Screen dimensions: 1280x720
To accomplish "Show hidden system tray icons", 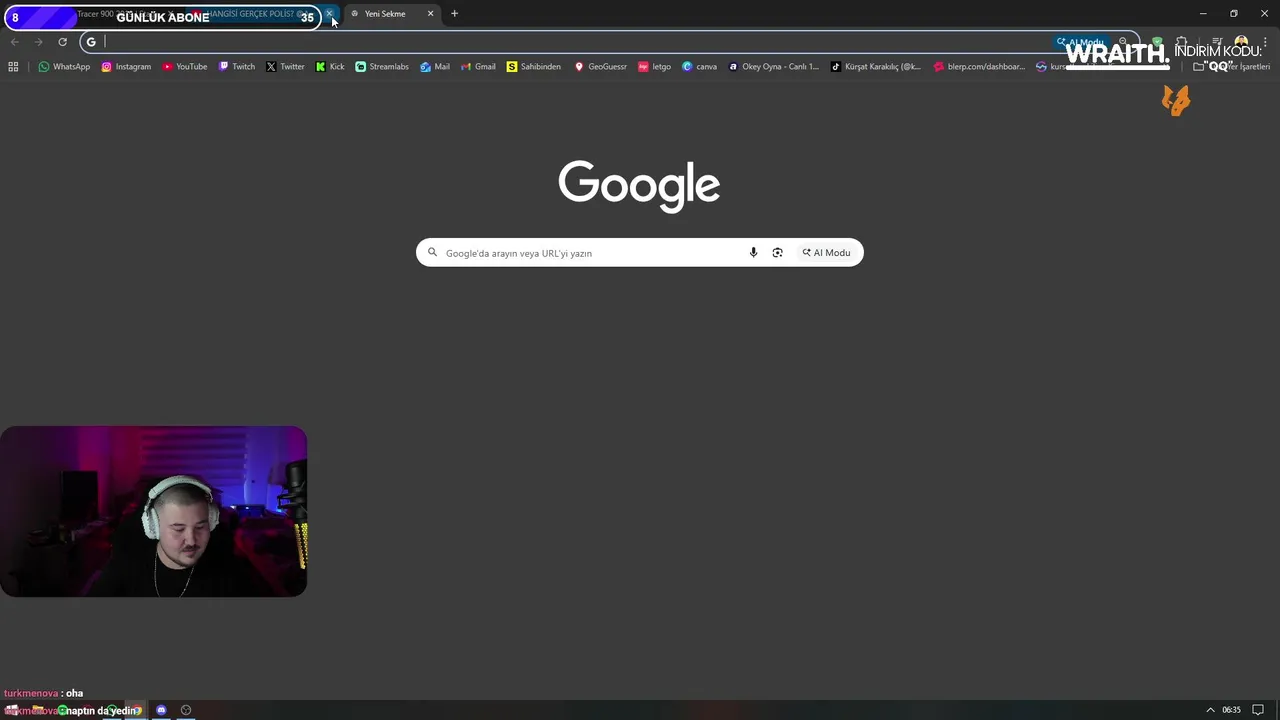I will click(x=1210, y=710).
